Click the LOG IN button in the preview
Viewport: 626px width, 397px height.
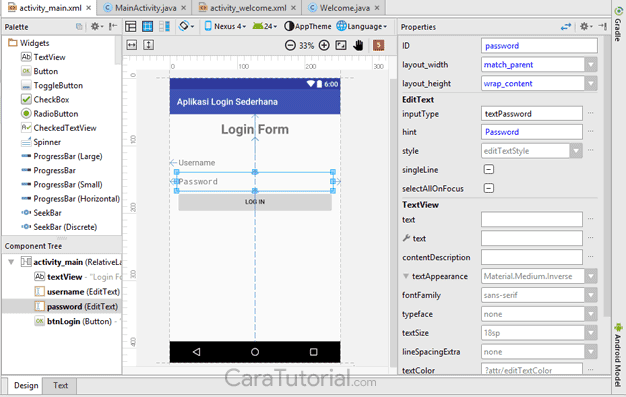tap(255, 202)
